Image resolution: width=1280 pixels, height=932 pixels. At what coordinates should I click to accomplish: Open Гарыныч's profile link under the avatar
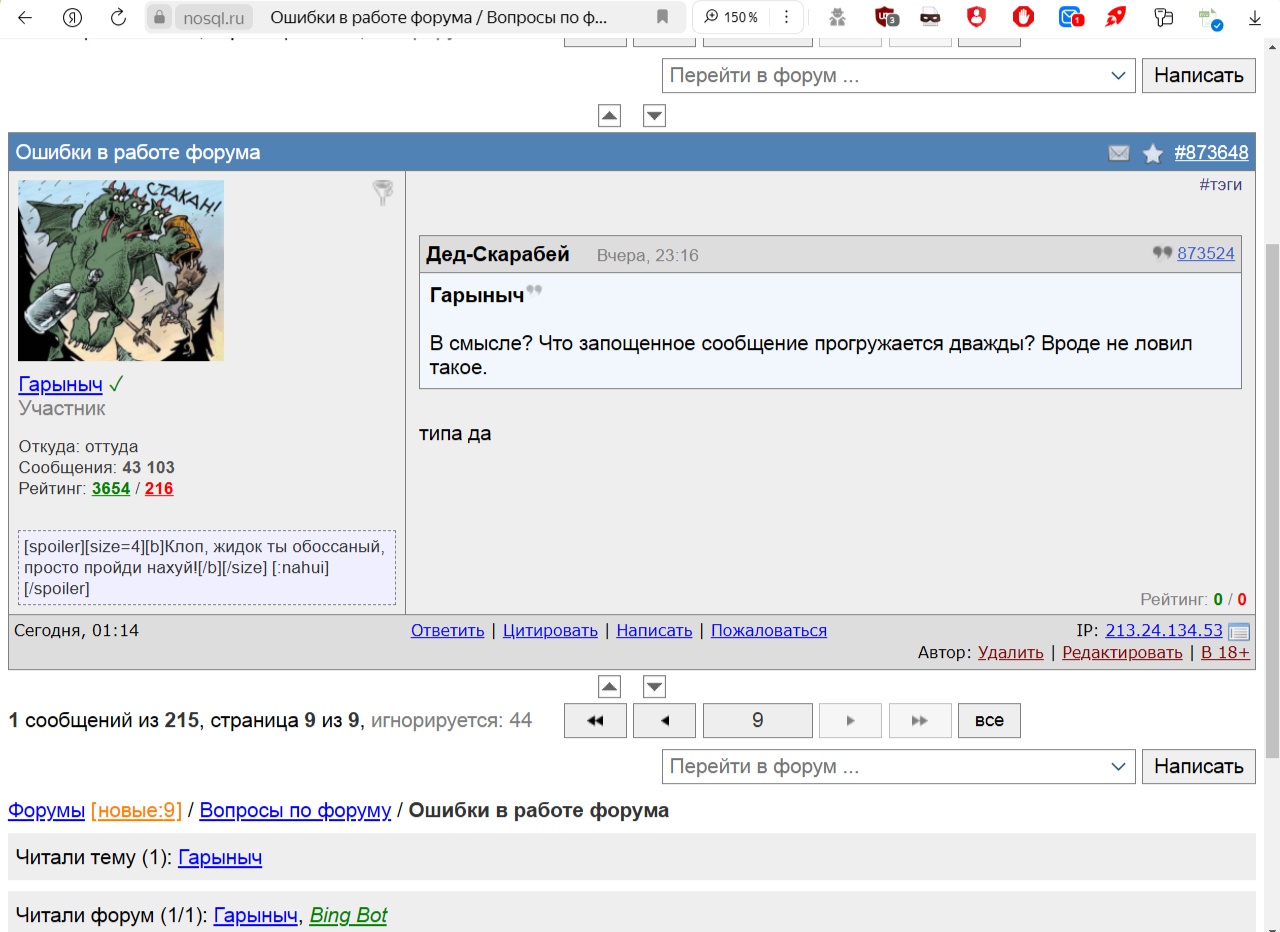pyautogui.click(x=61, y=384)
